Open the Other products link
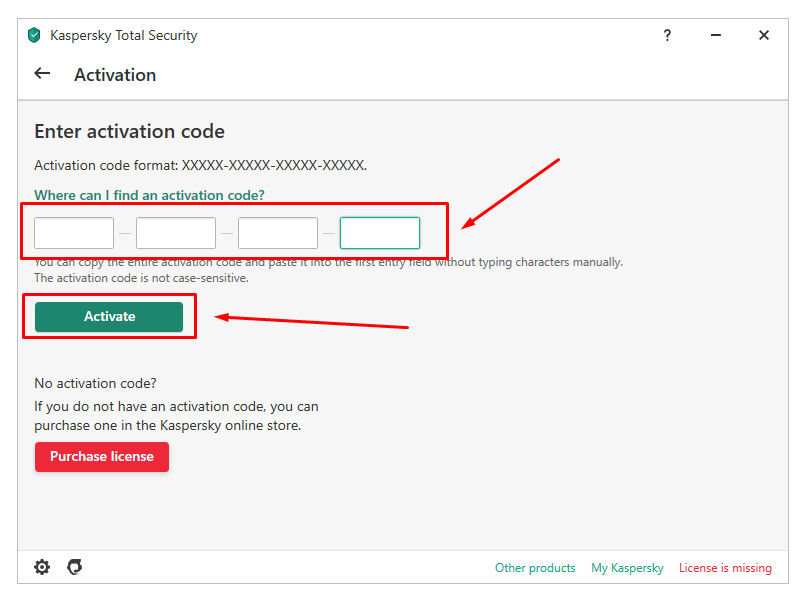This screenshot has width=807, height=605. tap(535, 568)
